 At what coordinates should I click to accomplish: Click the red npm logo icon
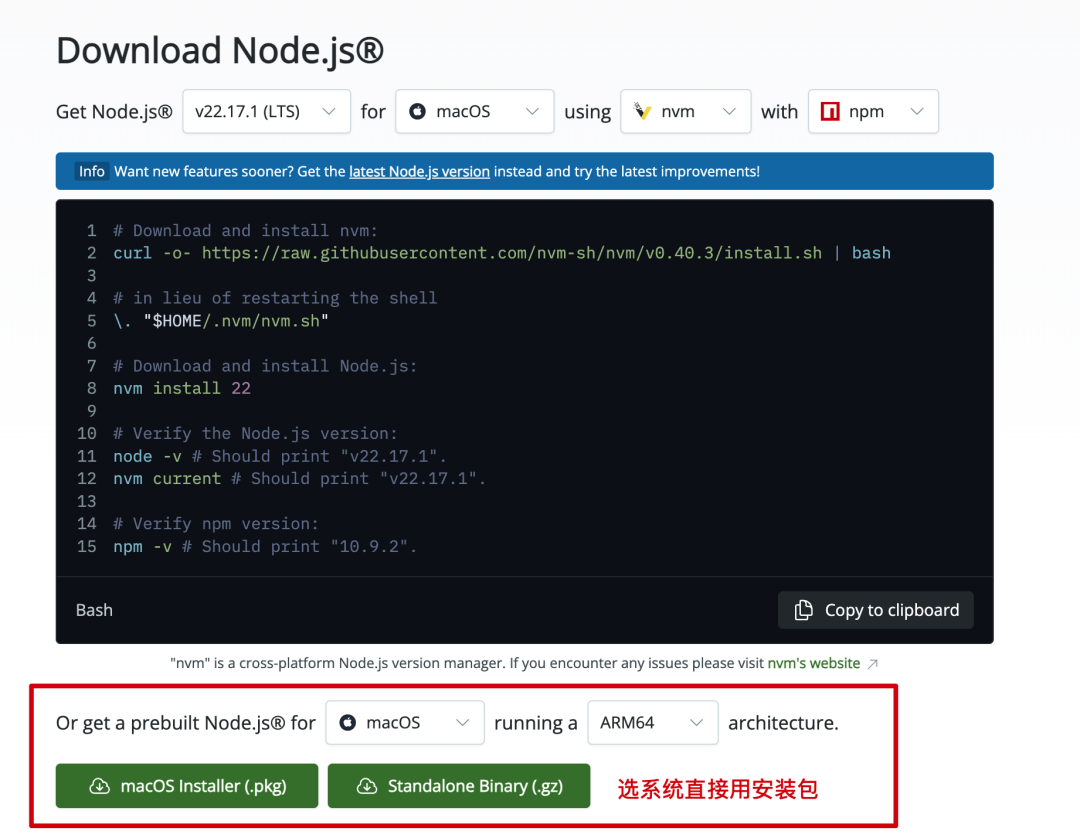click(830, 112)
